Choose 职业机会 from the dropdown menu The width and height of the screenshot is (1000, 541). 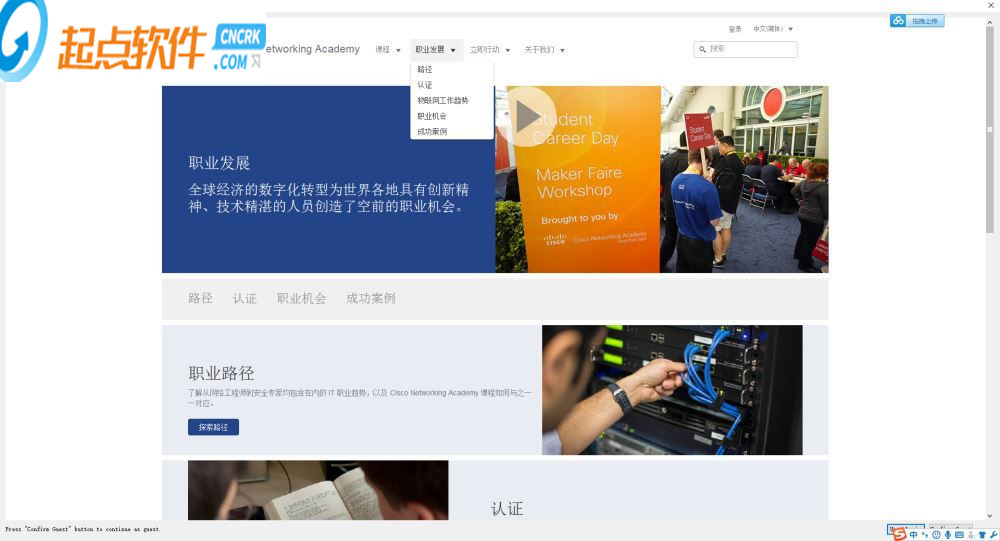(432, 116)
